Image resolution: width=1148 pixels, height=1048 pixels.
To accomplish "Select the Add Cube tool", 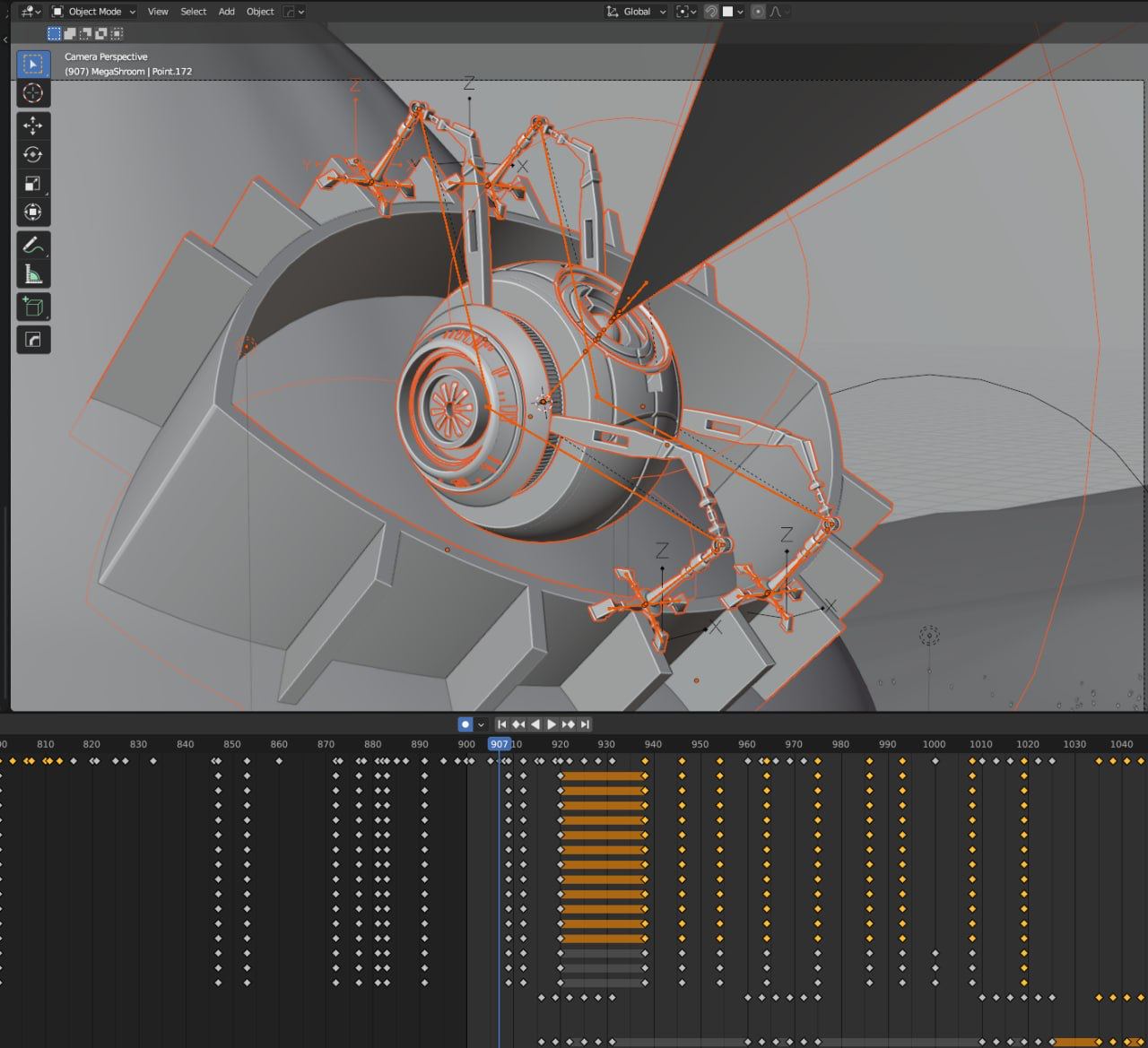I will (x=32, y=307).
